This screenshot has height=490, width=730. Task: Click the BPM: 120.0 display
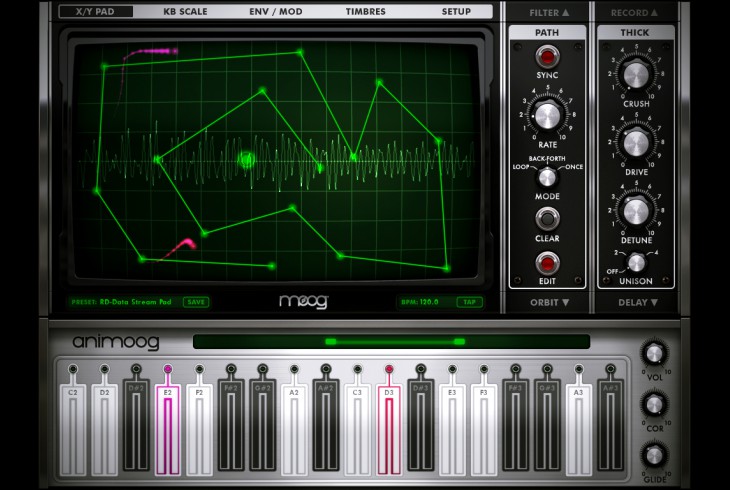420,302
